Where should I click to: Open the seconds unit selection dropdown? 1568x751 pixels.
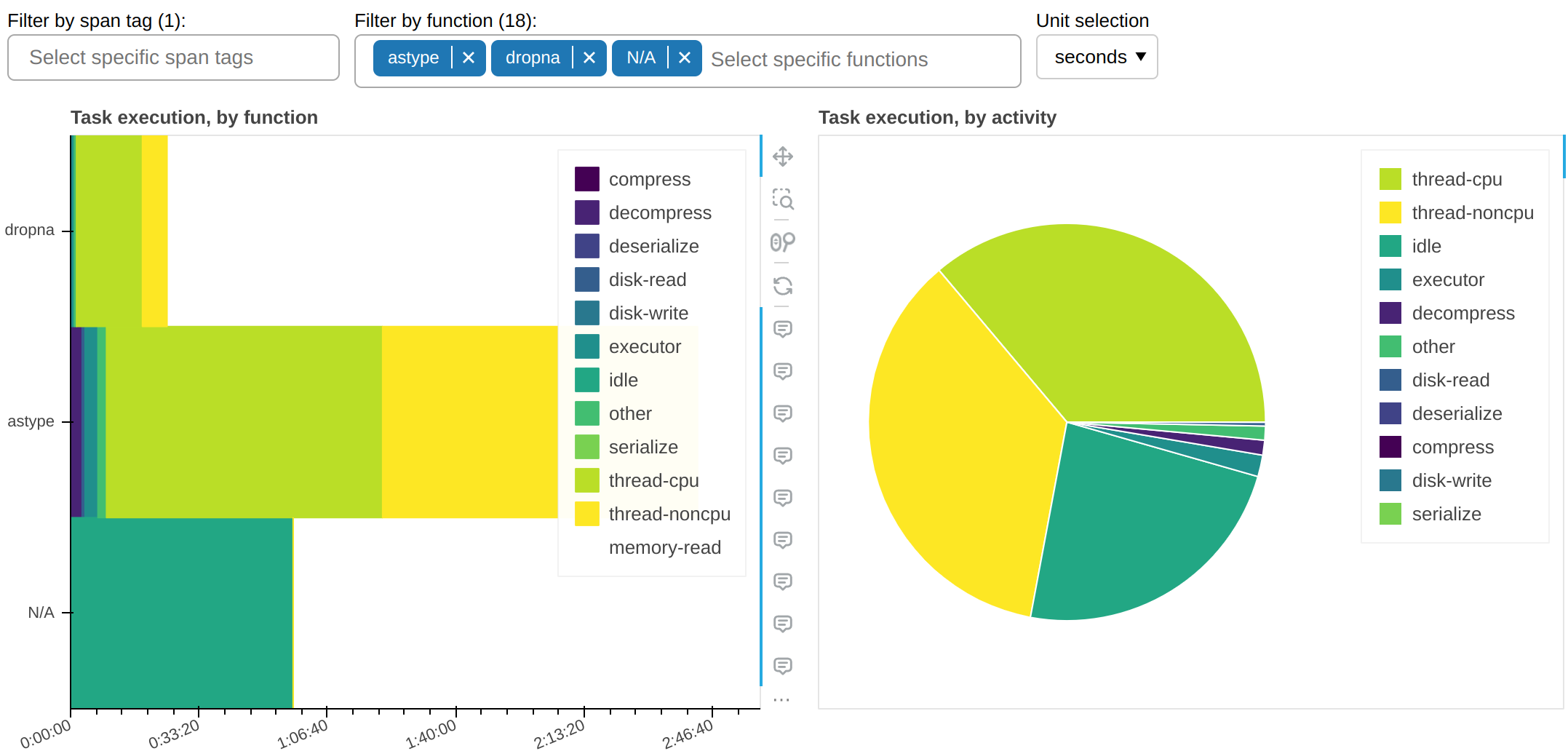tap(1097, 57)
